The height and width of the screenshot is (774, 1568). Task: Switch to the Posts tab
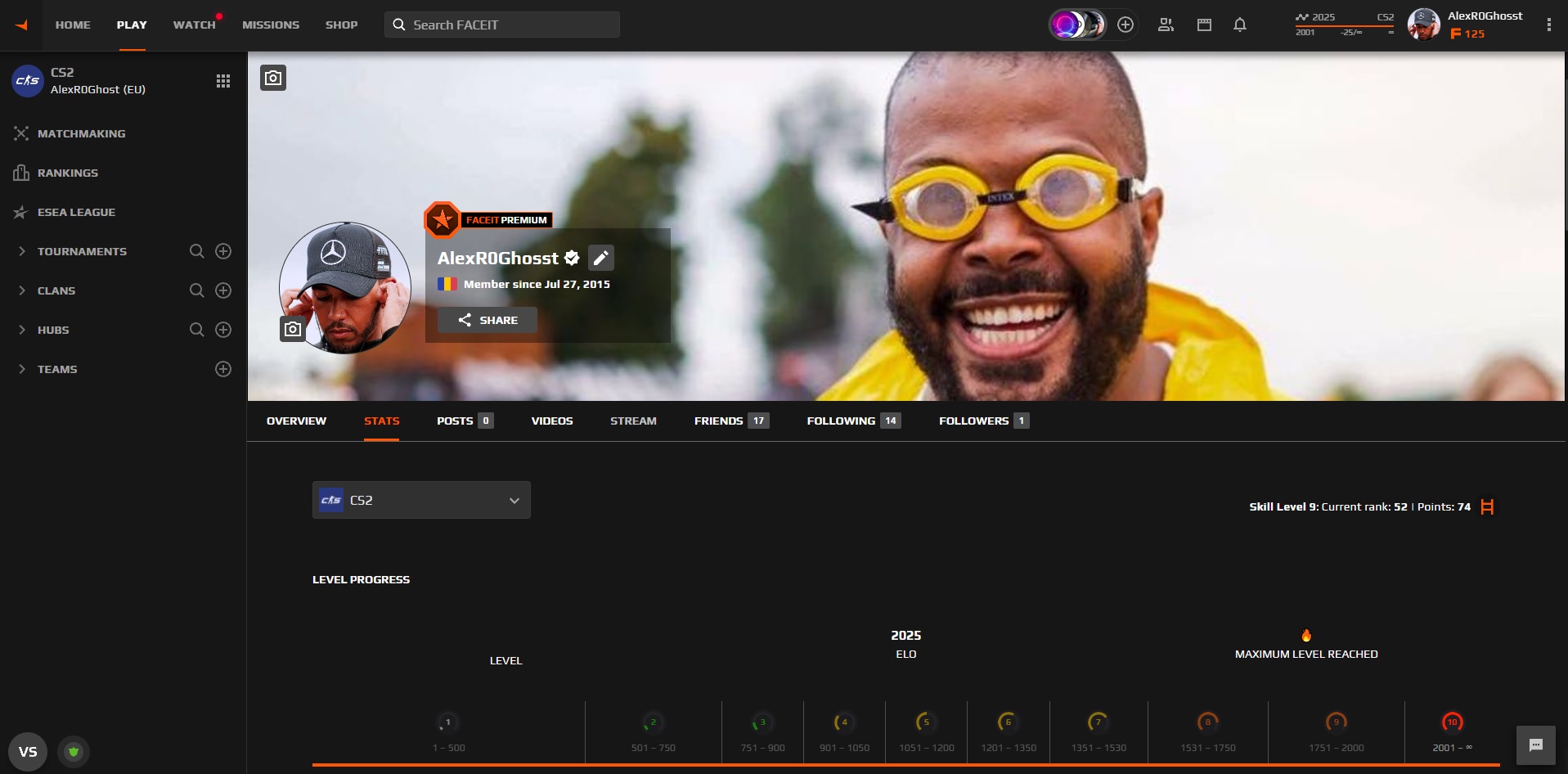point(465,421)
